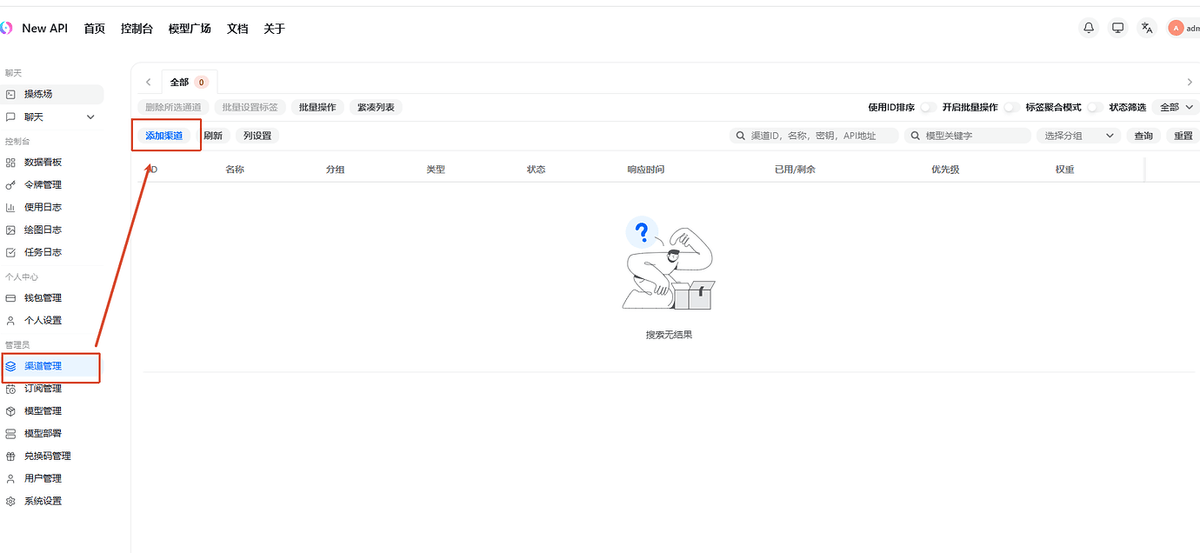
Task: Click the 订阅管理 calendar icon
Action: point(11,388)
